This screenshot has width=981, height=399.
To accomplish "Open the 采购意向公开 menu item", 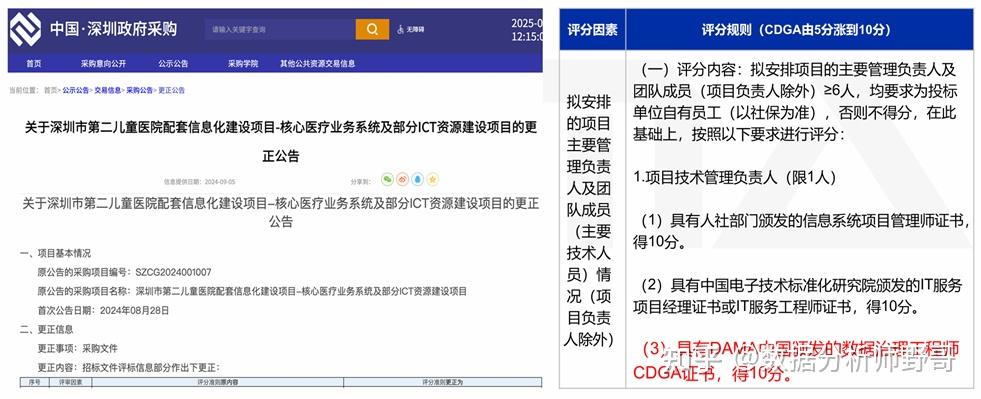I will (x=103, y=64).
